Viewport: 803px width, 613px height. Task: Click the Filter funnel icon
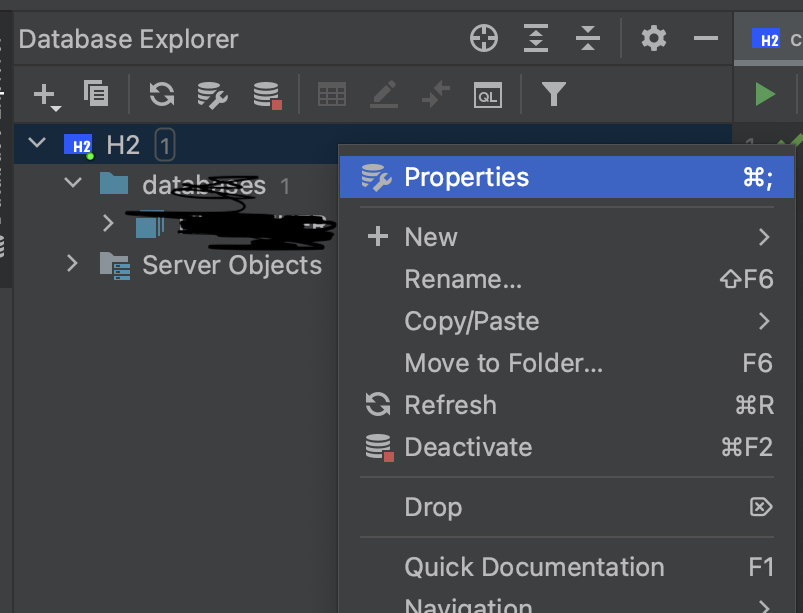[x=554, y=94]
